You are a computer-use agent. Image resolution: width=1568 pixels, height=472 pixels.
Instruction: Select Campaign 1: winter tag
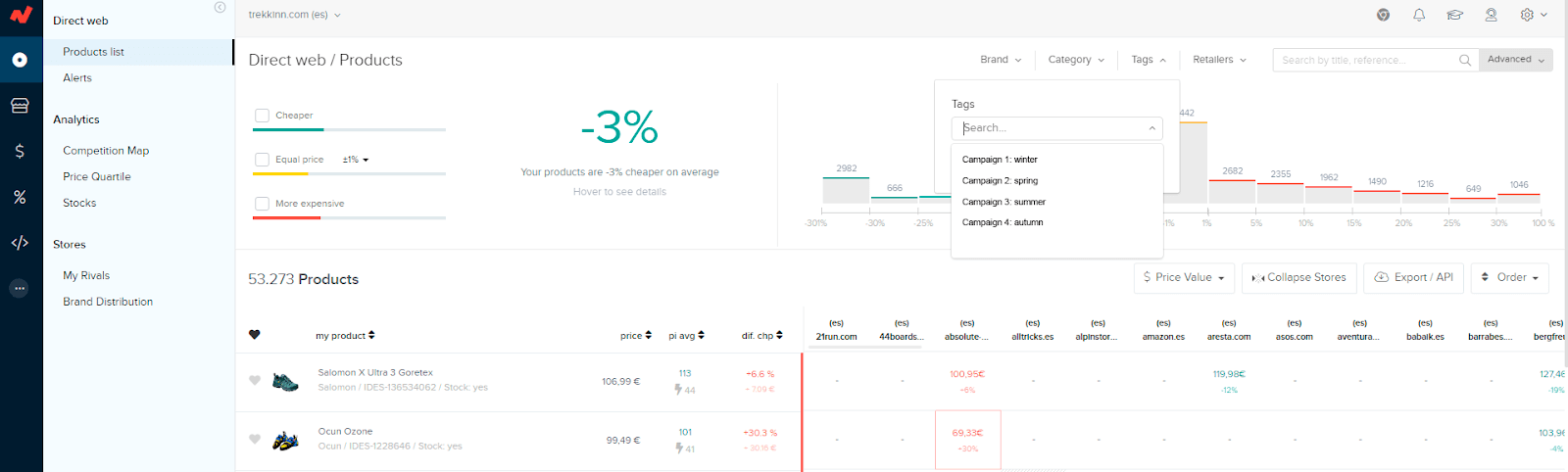[x=1000, y=160]
